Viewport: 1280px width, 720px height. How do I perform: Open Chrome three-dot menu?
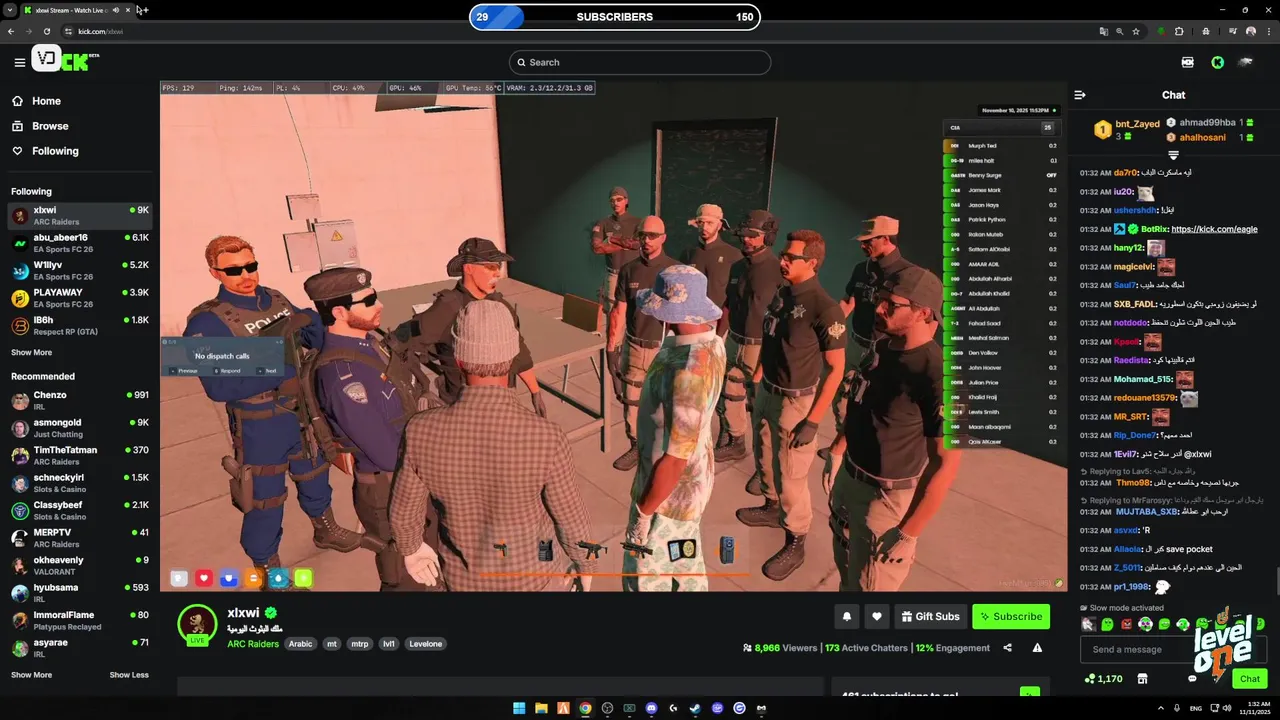point(1268,31)
